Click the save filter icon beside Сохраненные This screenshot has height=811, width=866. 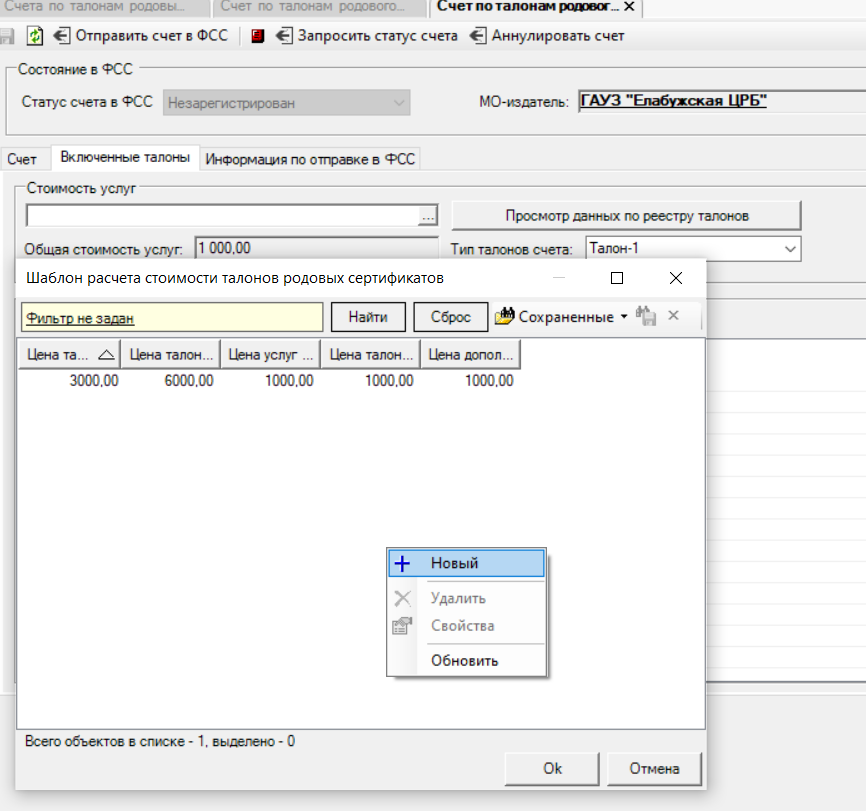[646, 316]
